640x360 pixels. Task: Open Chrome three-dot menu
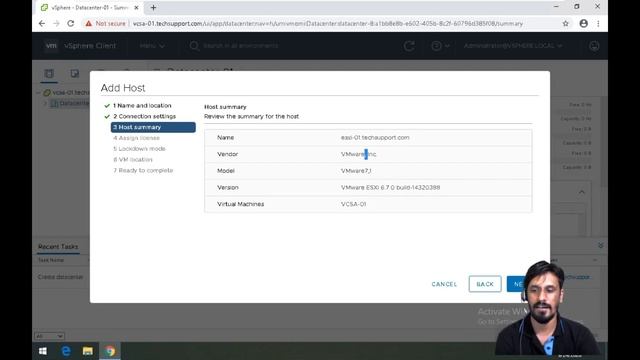click(598, 24)
